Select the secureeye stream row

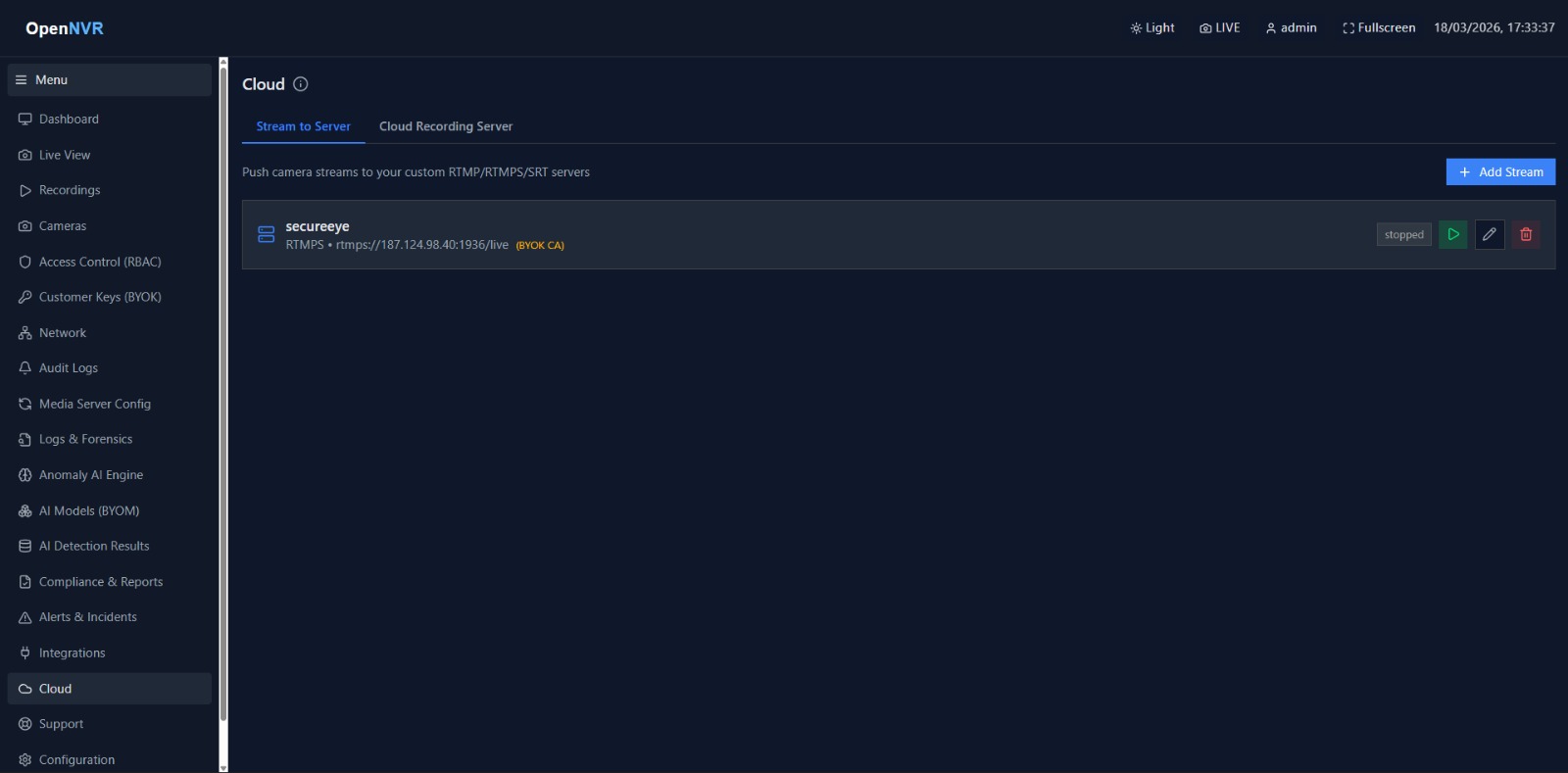point(899,235)
